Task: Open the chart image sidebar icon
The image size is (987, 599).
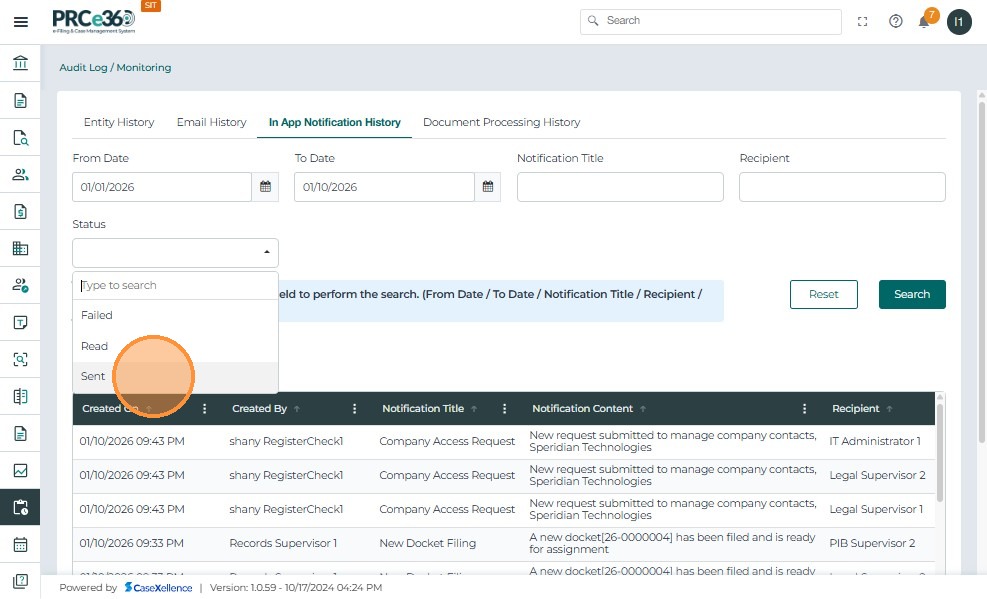Action: coord(20,470)
